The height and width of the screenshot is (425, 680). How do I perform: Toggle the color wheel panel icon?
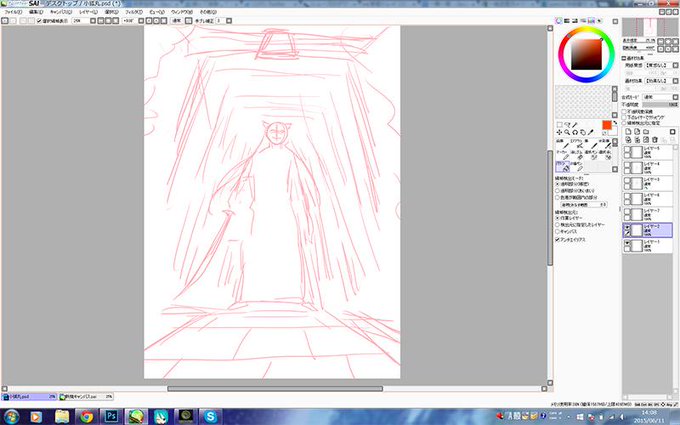coord(559,21)
